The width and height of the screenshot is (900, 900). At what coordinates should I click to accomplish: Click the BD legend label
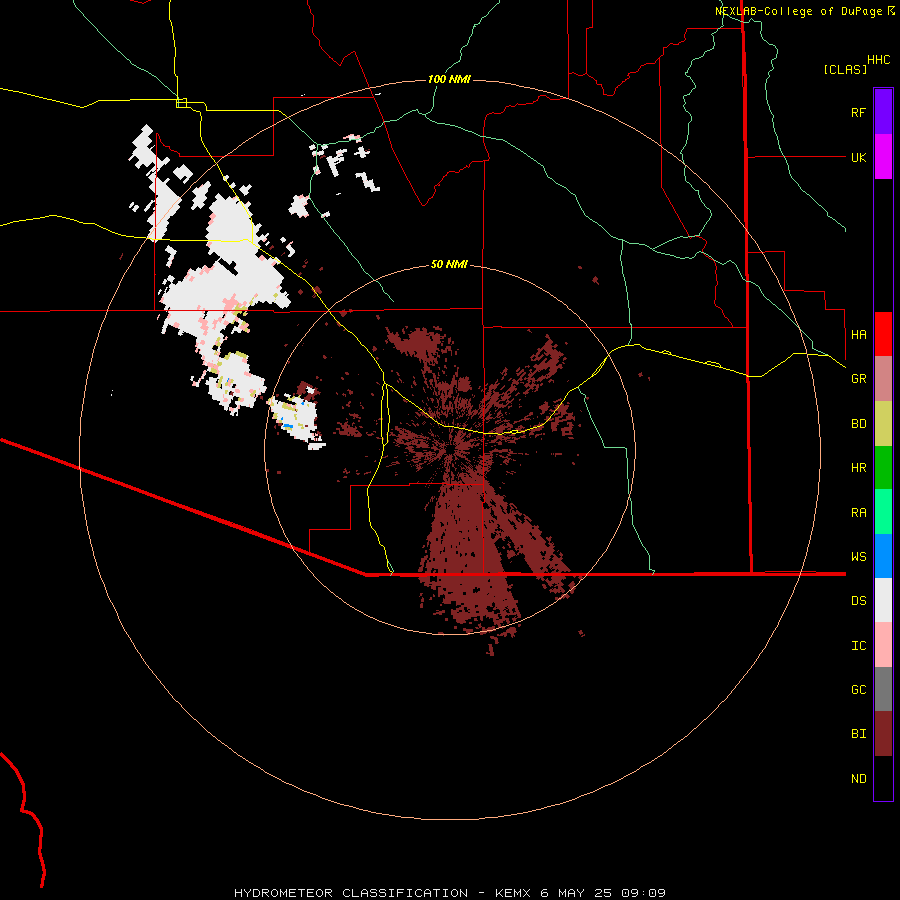(x=858, y=424)
